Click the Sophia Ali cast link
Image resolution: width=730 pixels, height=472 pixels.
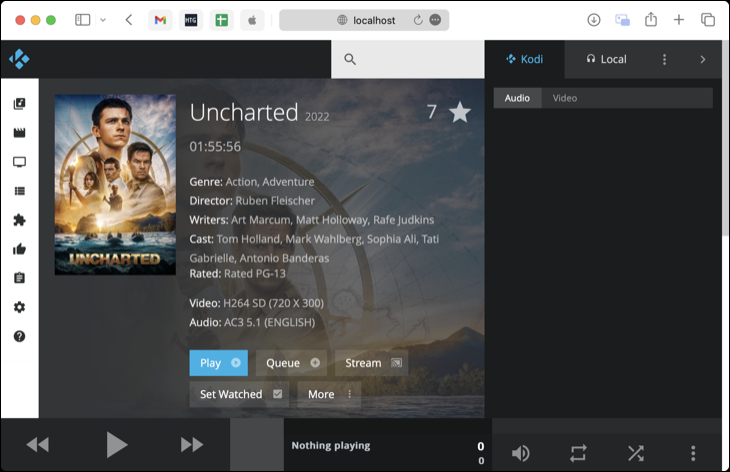[392, 239]
